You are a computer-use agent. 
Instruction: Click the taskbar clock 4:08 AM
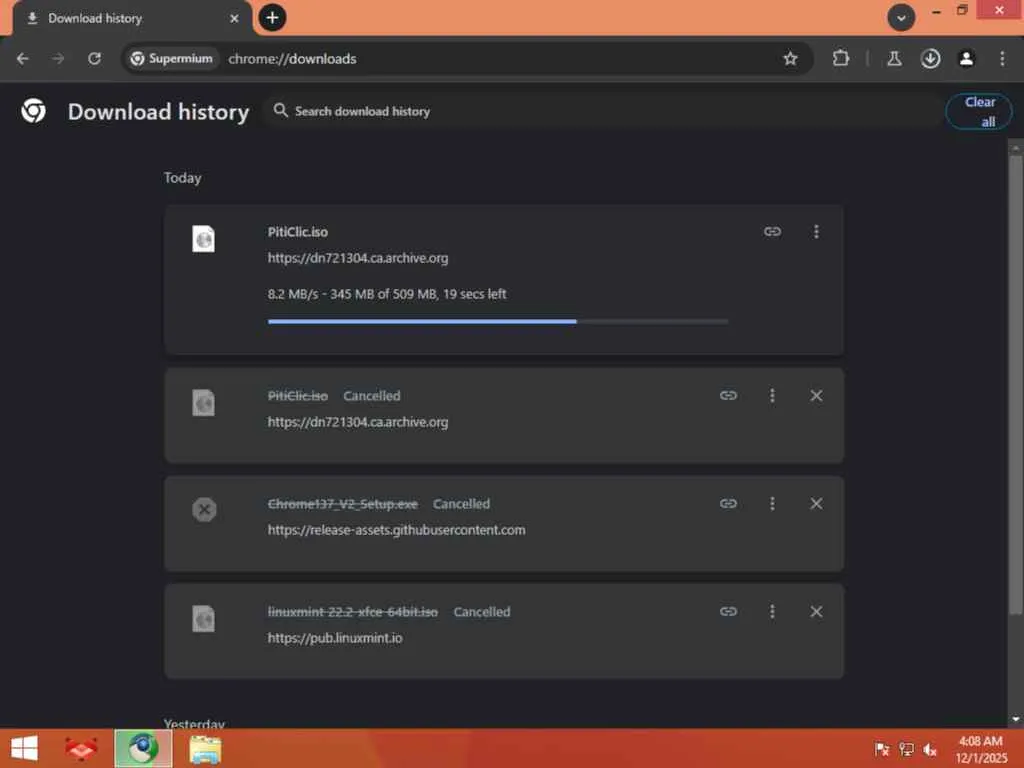(x=980, y=742)
